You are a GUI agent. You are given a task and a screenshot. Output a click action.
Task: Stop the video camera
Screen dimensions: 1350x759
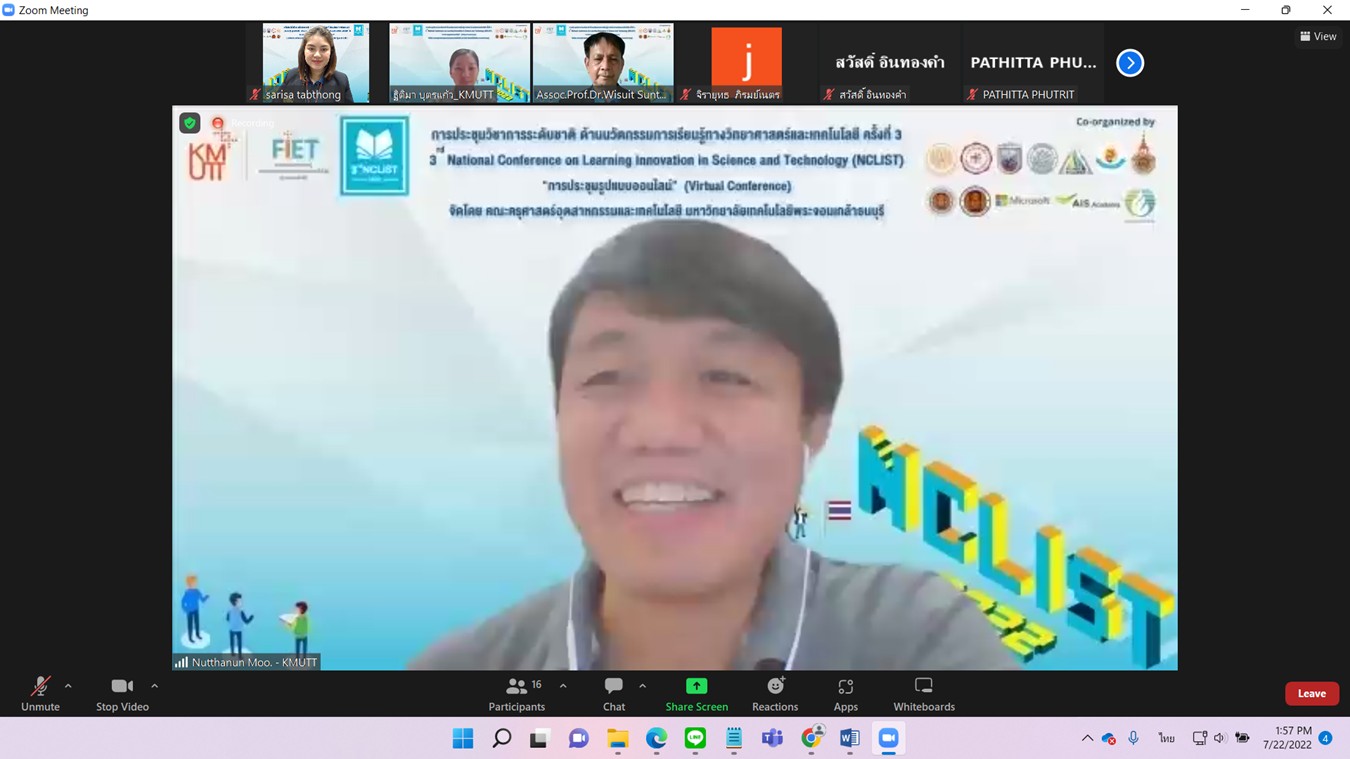[122, 694]
